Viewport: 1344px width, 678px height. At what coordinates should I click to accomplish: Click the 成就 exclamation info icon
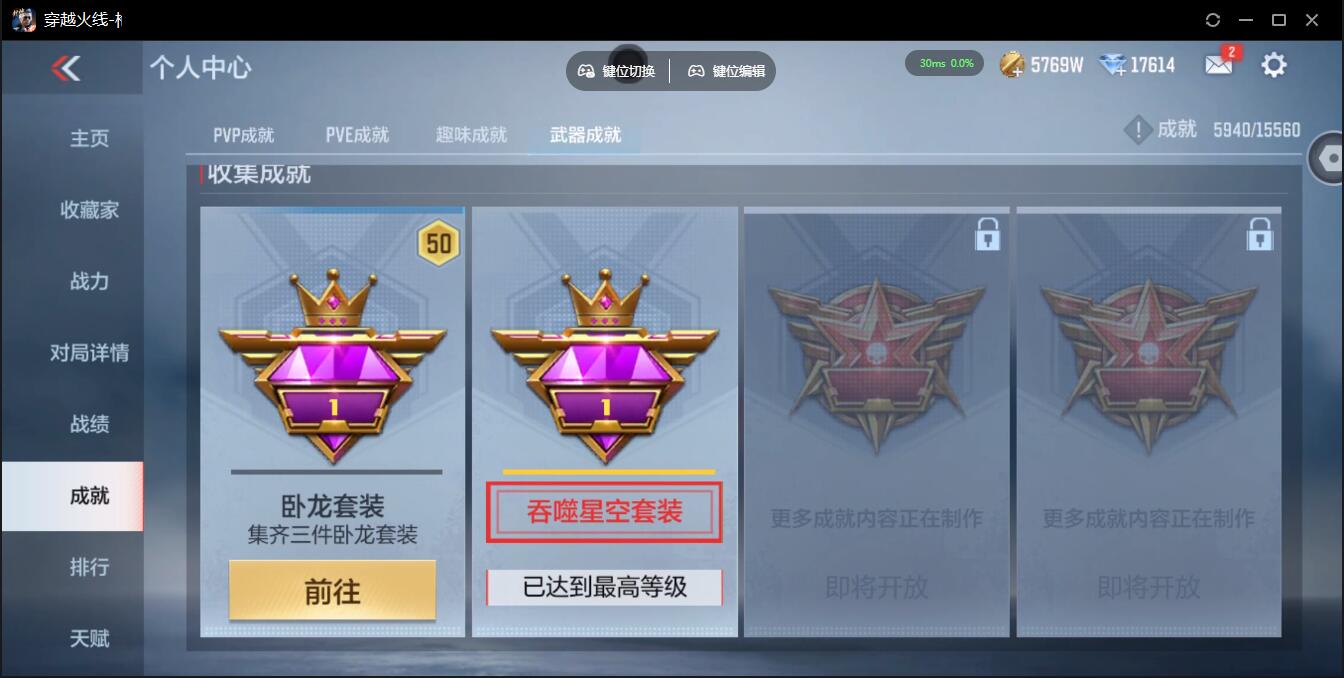coord(1138,130)
